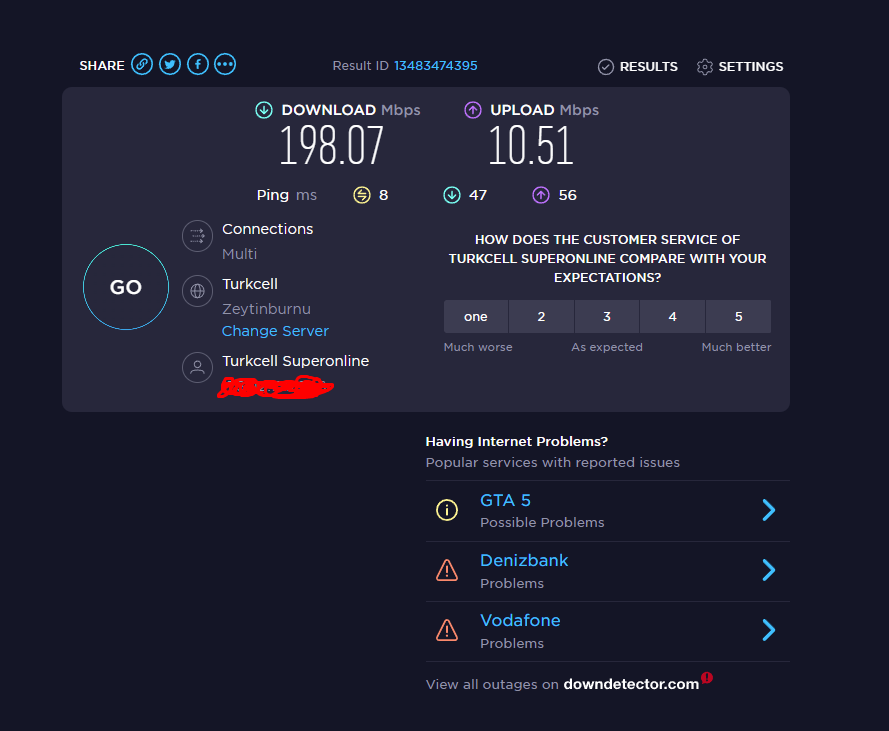Expand GTA 5 chevron arrow
The width and height of the screenshot is (889, 731).
point(769,510)
